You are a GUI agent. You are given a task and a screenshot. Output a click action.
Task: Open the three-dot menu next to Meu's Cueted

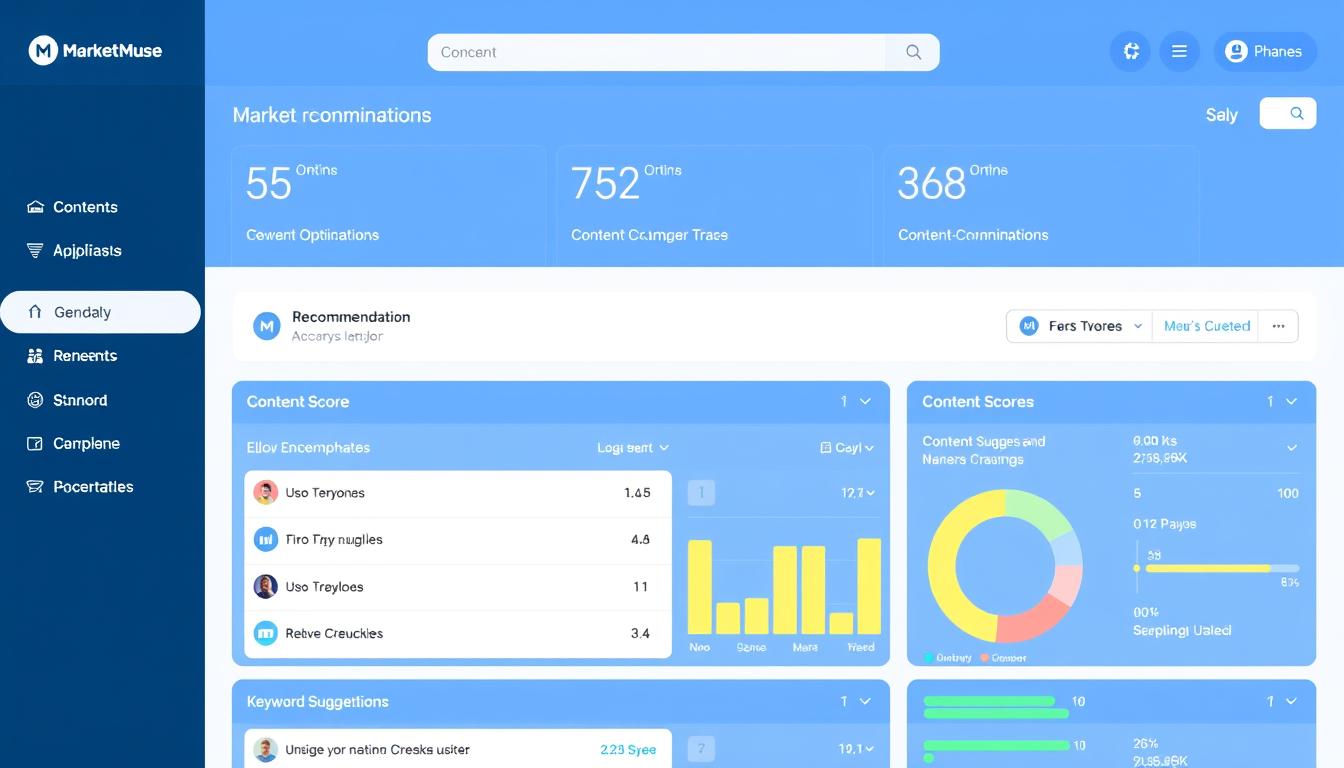(x=1279, y=325)
